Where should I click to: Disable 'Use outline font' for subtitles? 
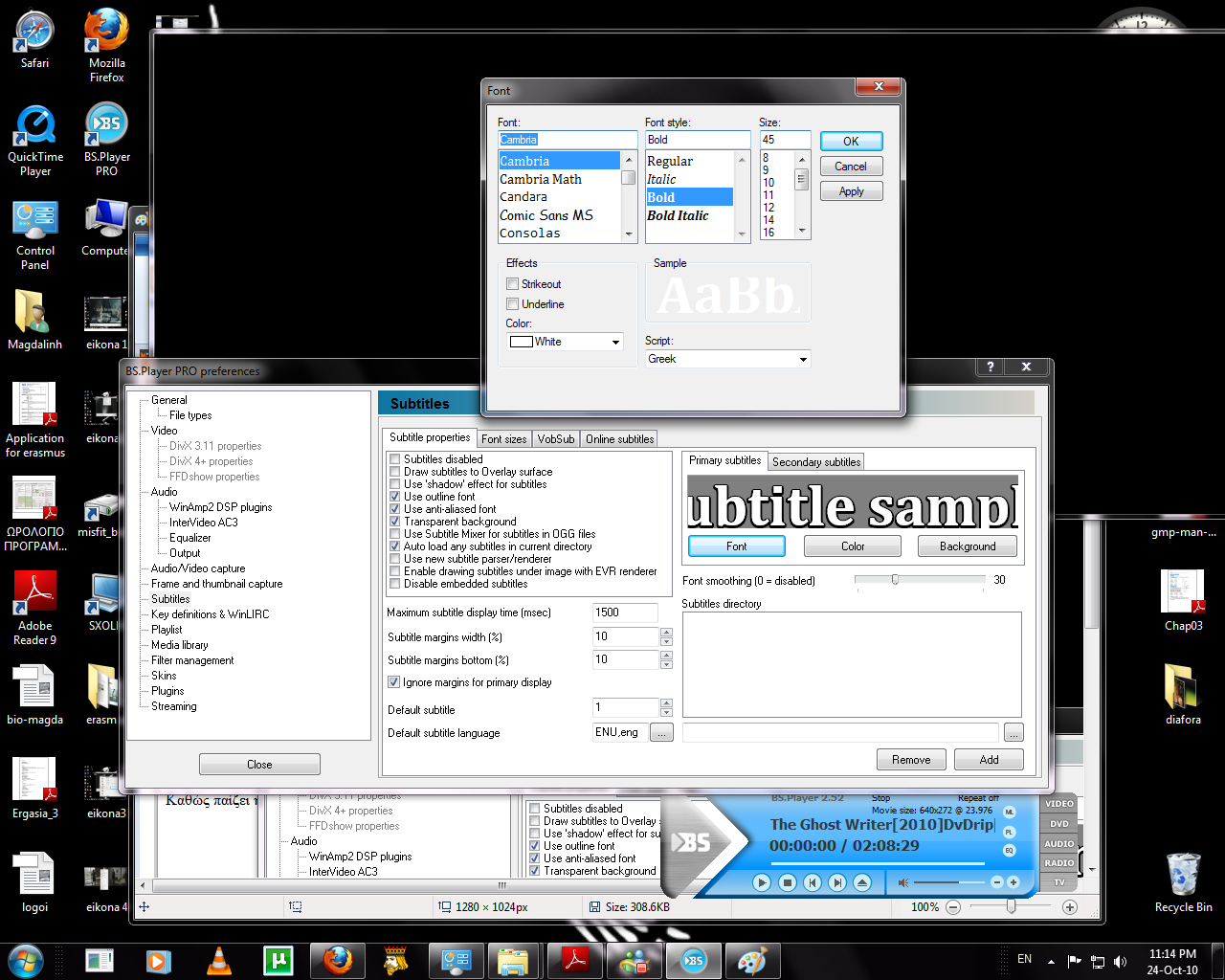pyautogui.click(x=394, y=496)
